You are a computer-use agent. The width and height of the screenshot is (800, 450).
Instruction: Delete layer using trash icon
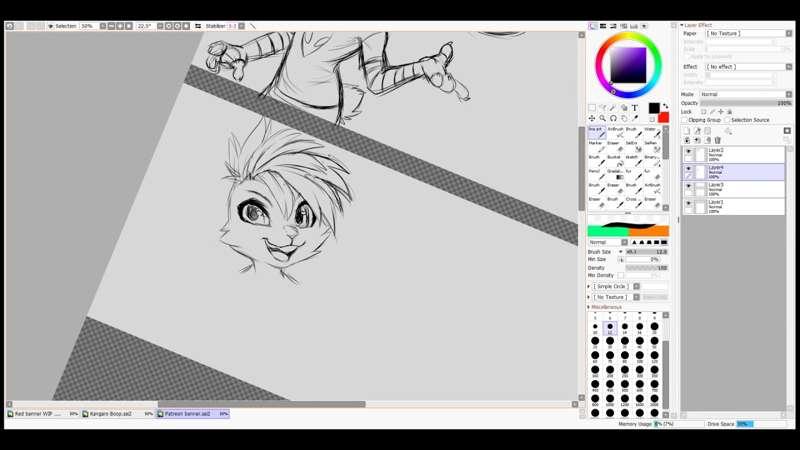(718, 140)
